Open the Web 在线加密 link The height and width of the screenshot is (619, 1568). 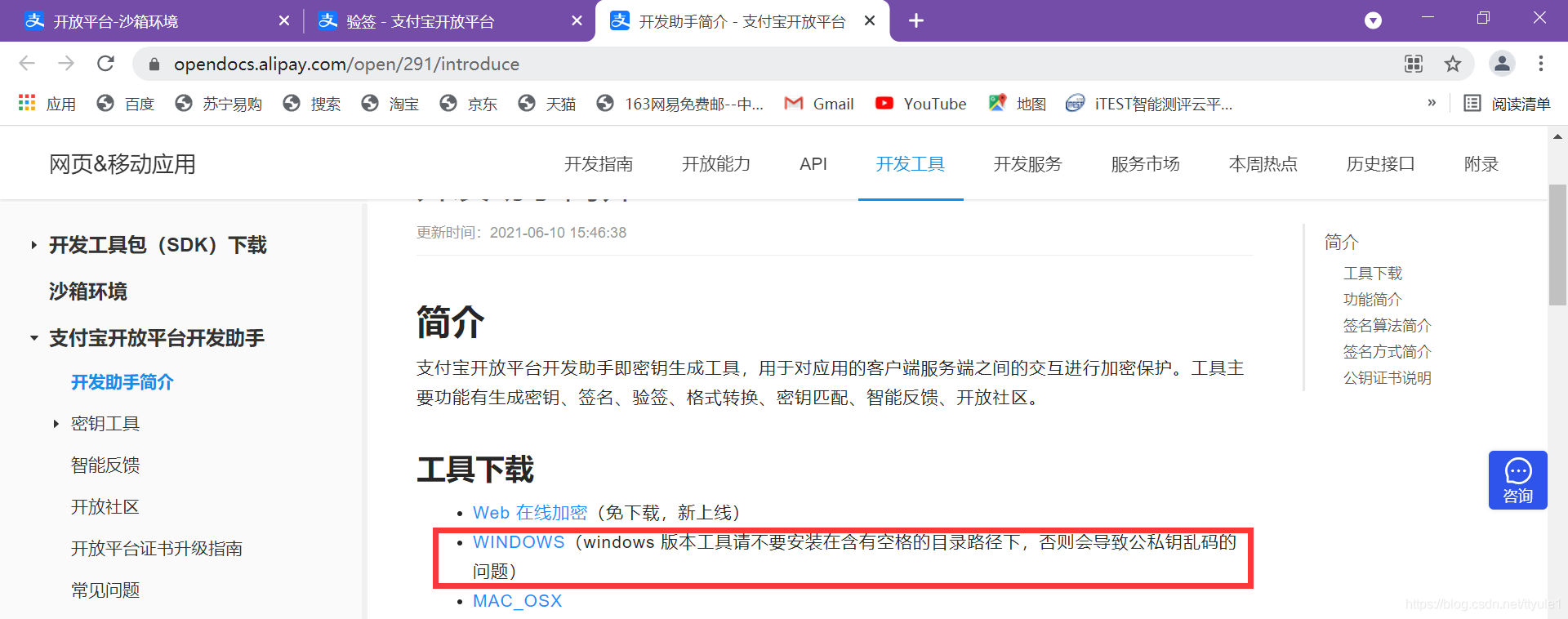530,513
